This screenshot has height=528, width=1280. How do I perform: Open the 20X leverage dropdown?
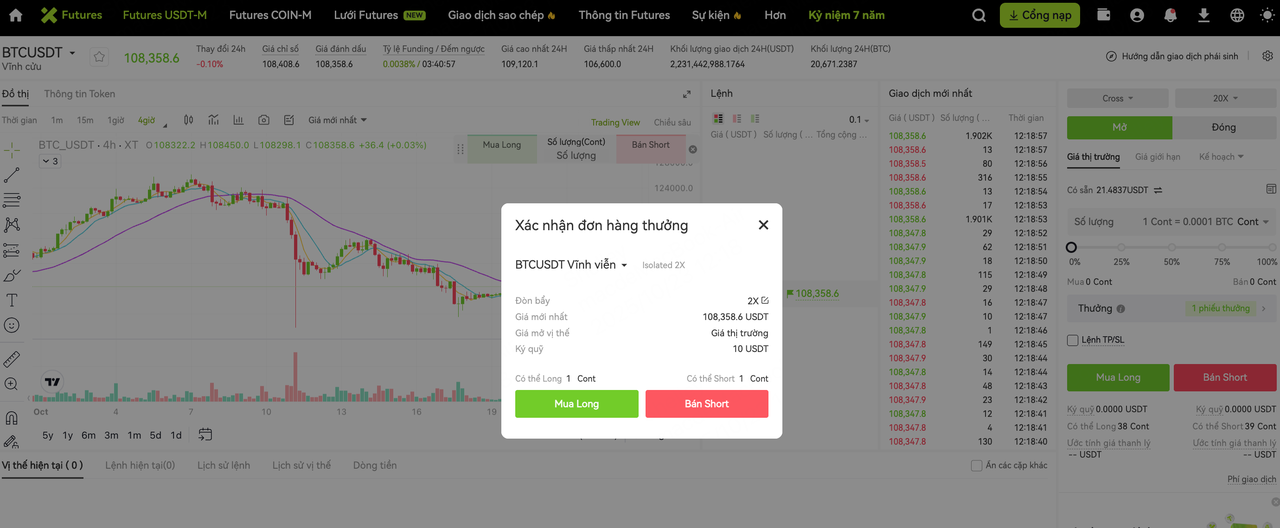pos(1226,98)
